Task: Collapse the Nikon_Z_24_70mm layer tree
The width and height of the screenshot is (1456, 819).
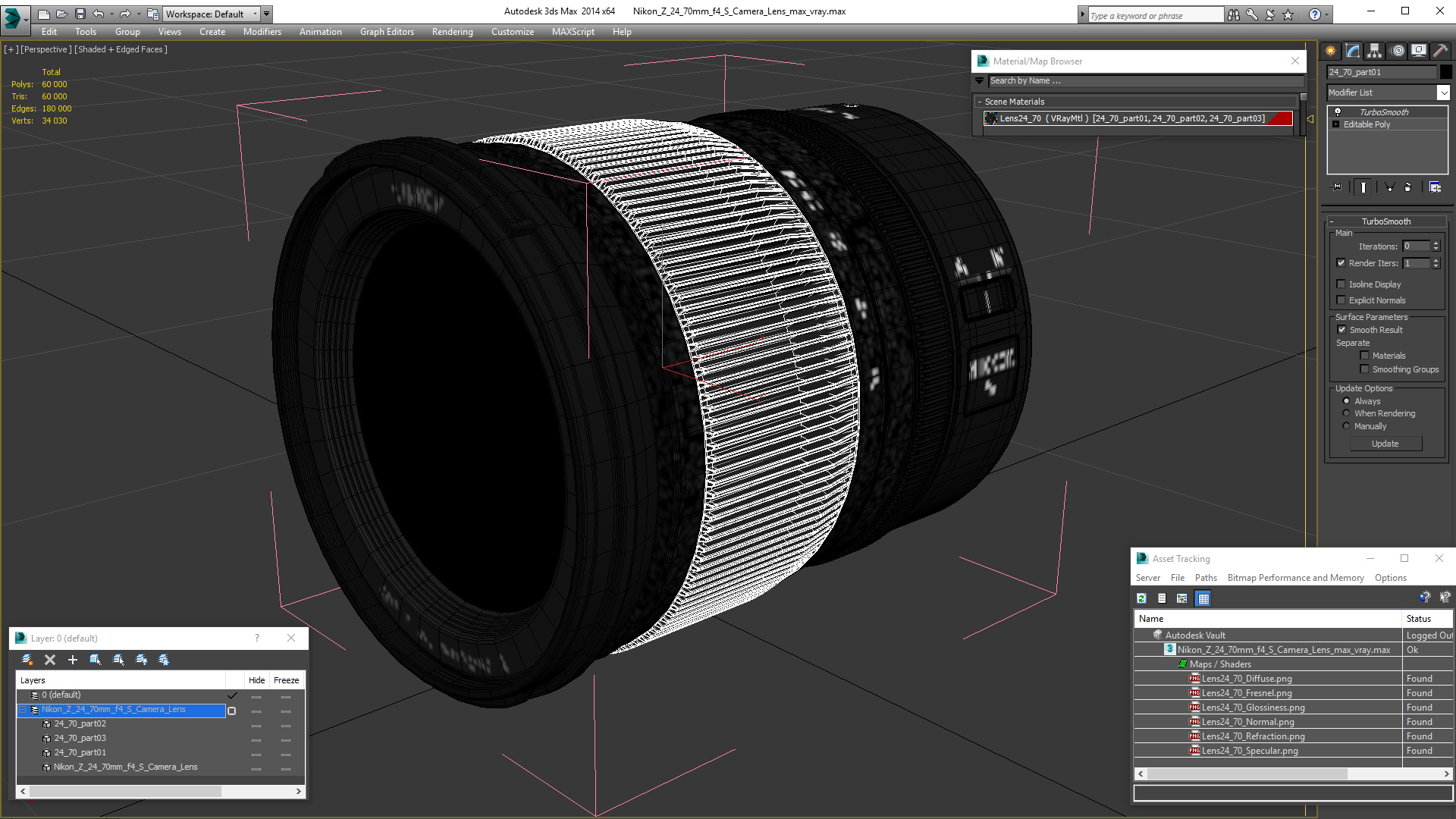Action: tap(23, 710)
